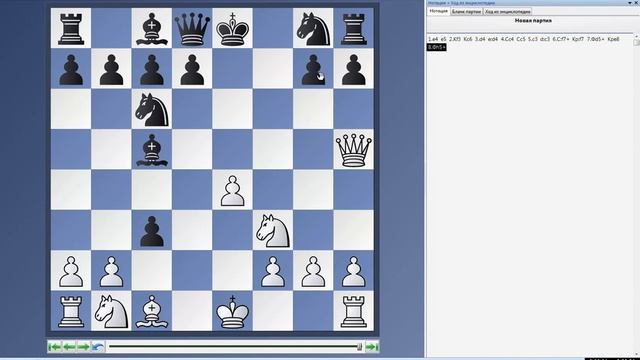The width and height of the screenshot is (640, 360).
Task: Select the white king on e1
Action: (x=232, y=311)
